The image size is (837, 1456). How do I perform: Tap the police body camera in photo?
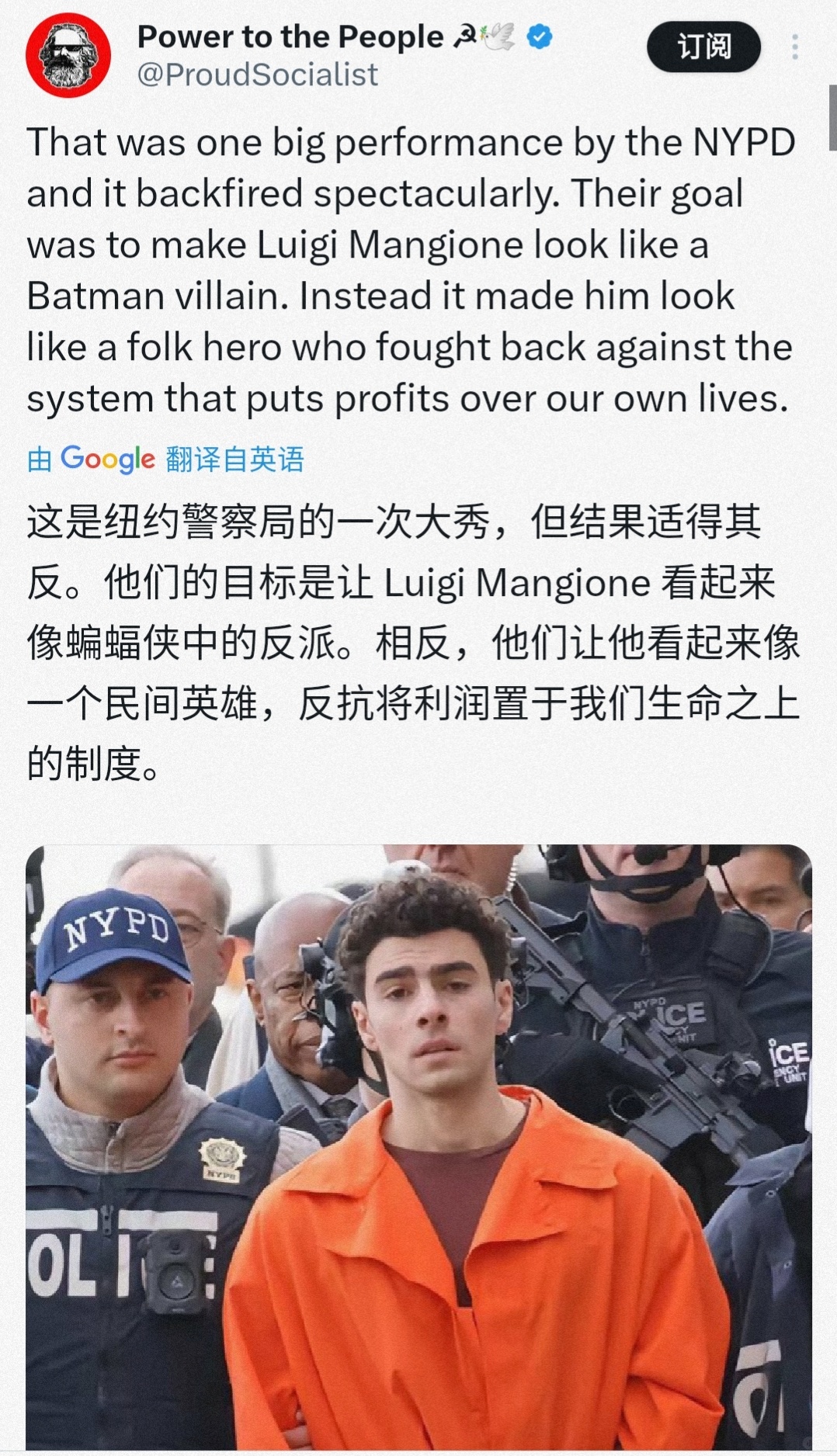[173, 1274]
